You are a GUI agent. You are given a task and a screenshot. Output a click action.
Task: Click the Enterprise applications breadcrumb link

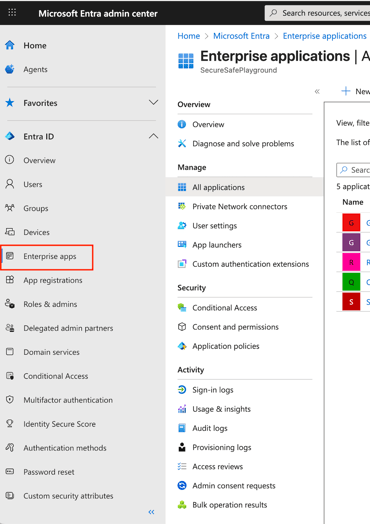pyautogui.click(x=325, y=36)
